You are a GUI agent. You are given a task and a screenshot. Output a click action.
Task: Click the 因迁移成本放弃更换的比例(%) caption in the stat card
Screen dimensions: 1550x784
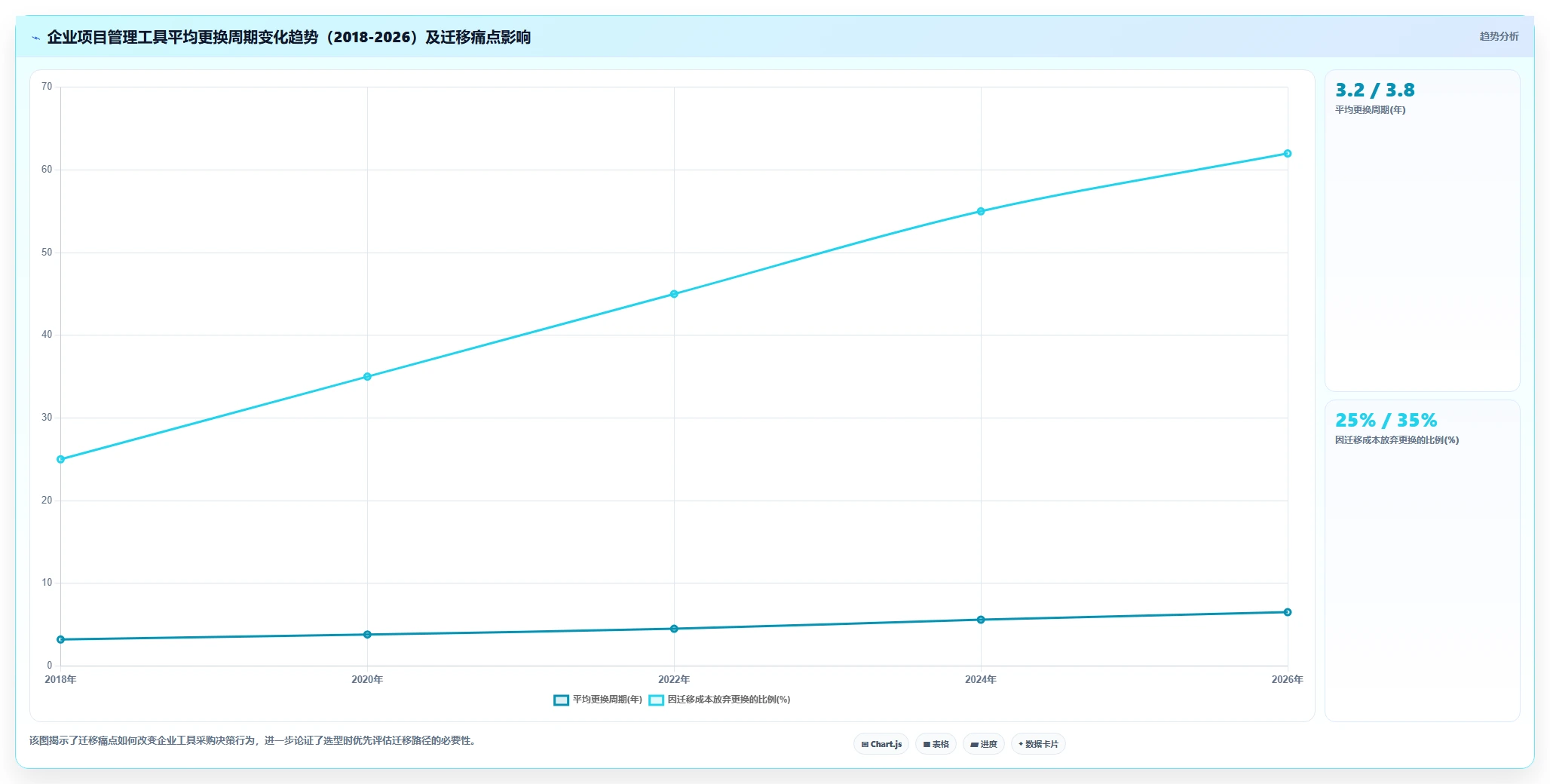[1397, 440]
